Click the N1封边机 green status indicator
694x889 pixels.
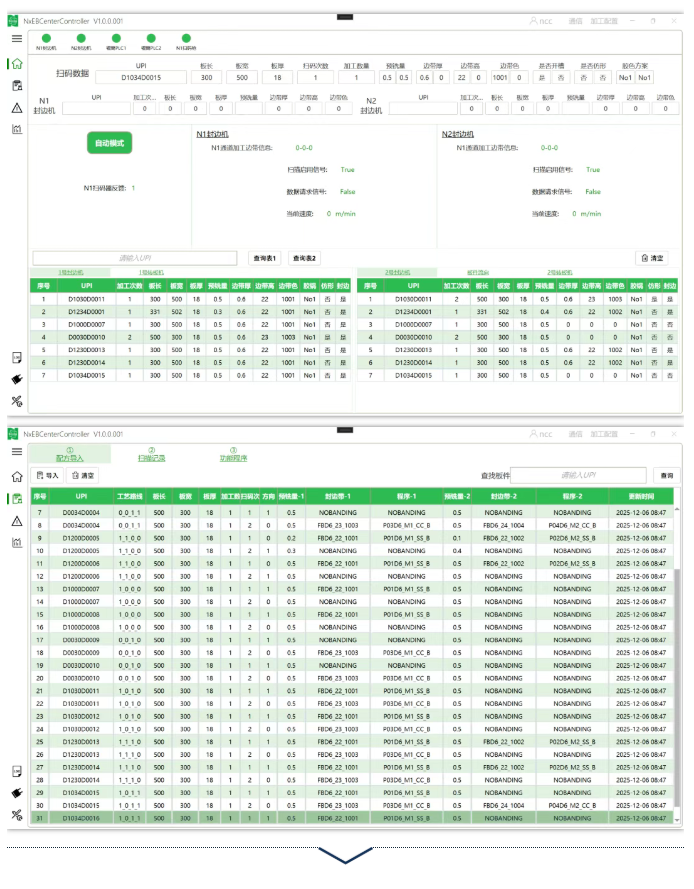(x=46, y=39)
